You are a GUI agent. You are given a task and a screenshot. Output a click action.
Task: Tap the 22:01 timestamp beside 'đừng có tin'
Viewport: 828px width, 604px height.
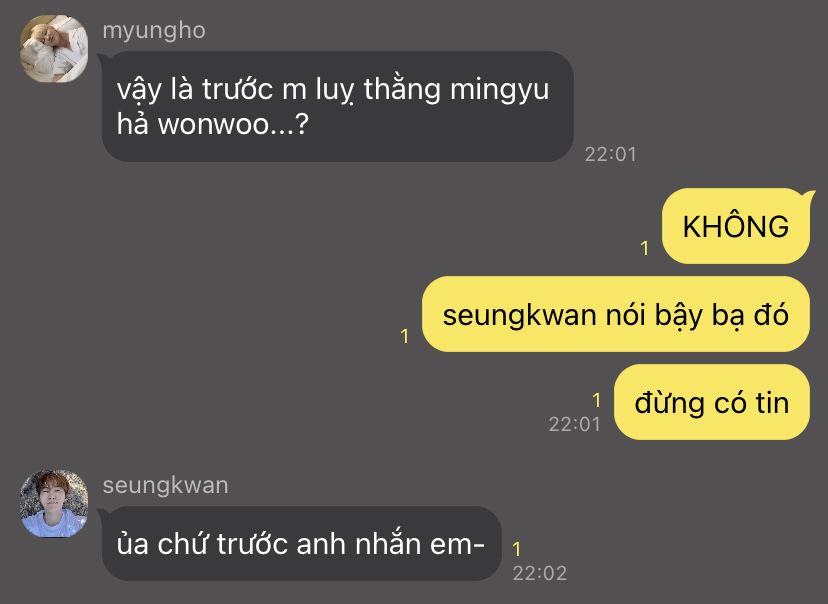pos(575,424)
